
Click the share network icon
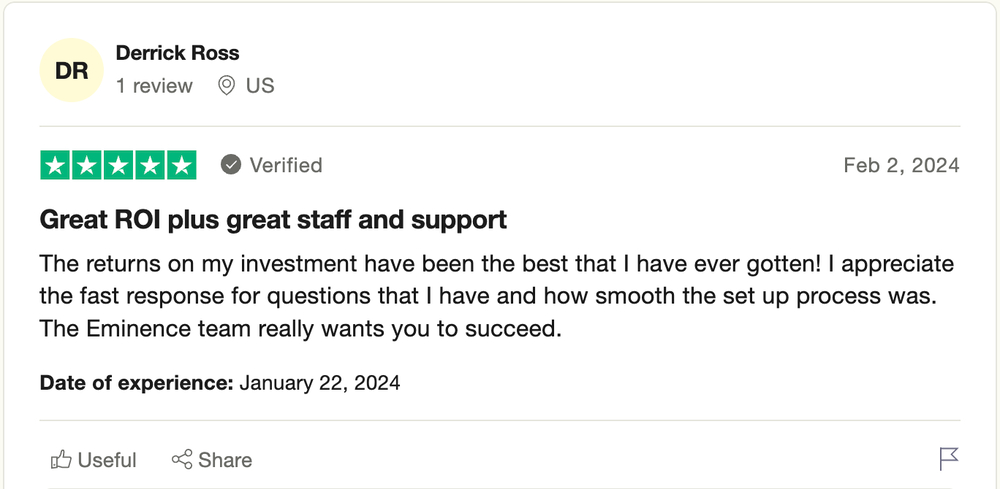[182, 459]
